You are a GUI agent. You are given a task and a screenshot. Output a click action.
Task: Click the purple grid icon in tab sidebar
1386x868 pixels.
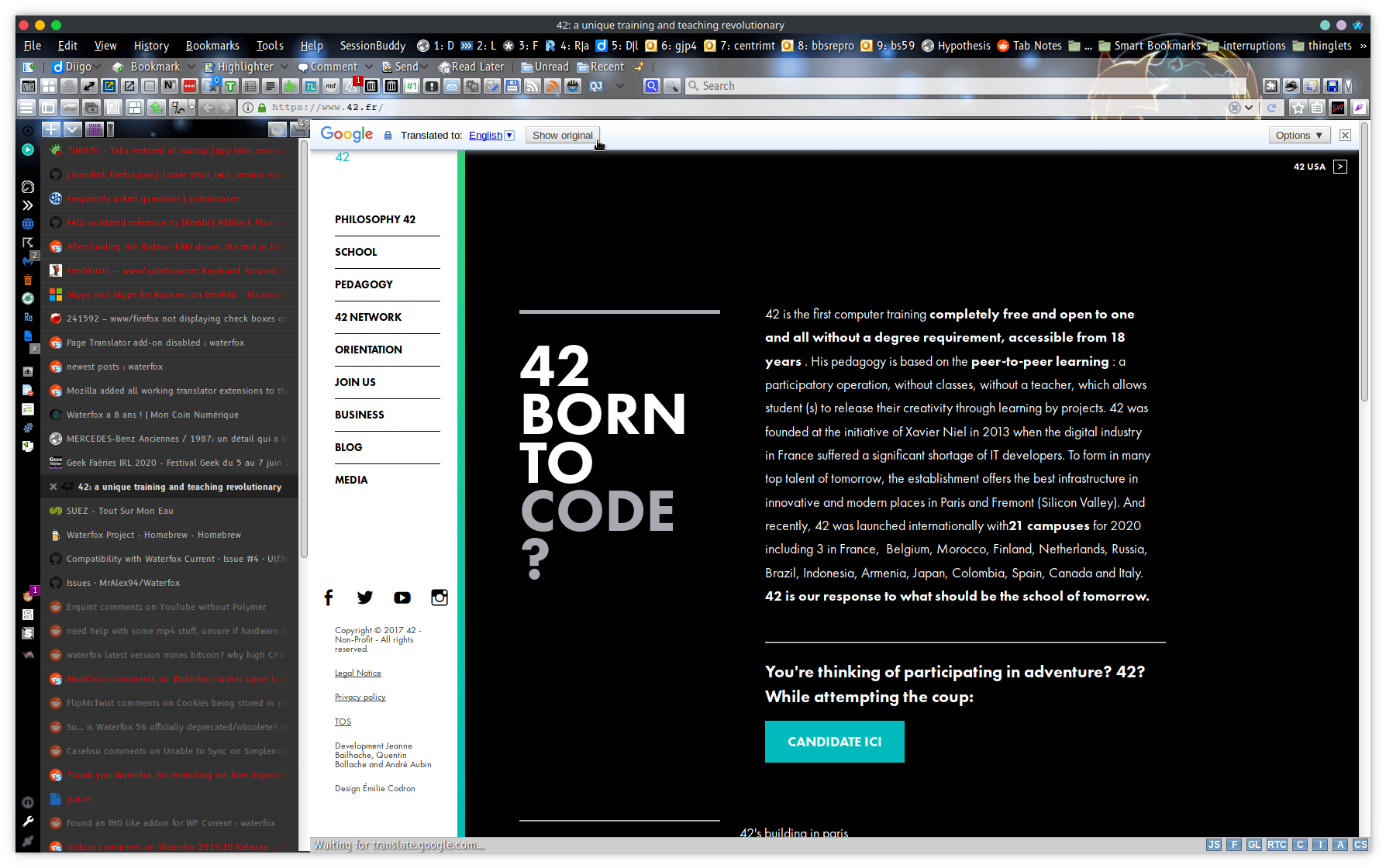(95, 129)
